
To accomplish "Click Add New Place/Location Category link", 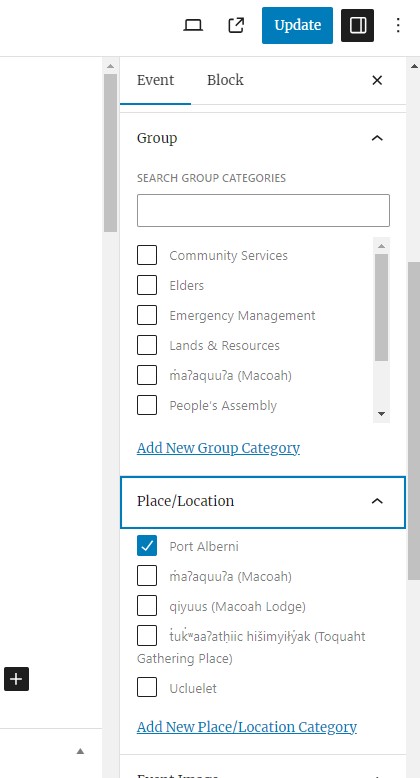I will 247,727.
